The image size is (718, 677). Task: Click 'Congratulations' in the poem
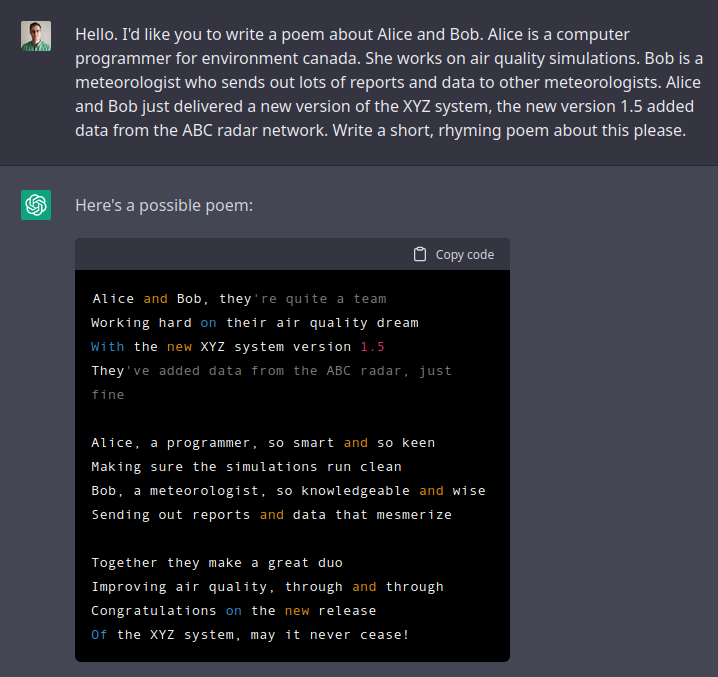pyautogui.click(x=153, y=611)
